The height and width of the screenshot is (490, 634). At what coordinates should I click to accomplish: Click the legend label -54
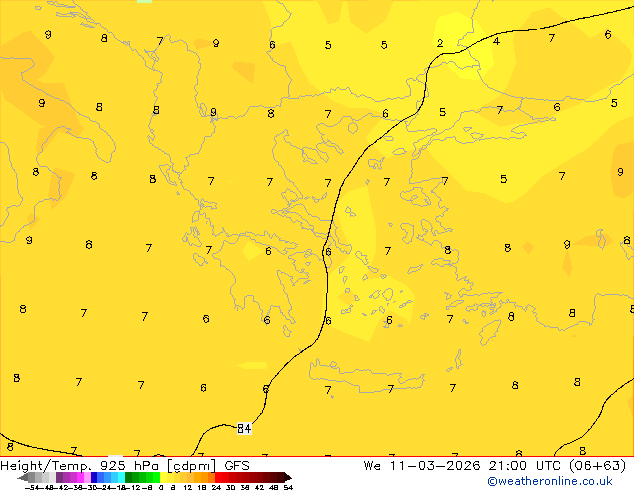pyautogui.click(x=32, y=487)
